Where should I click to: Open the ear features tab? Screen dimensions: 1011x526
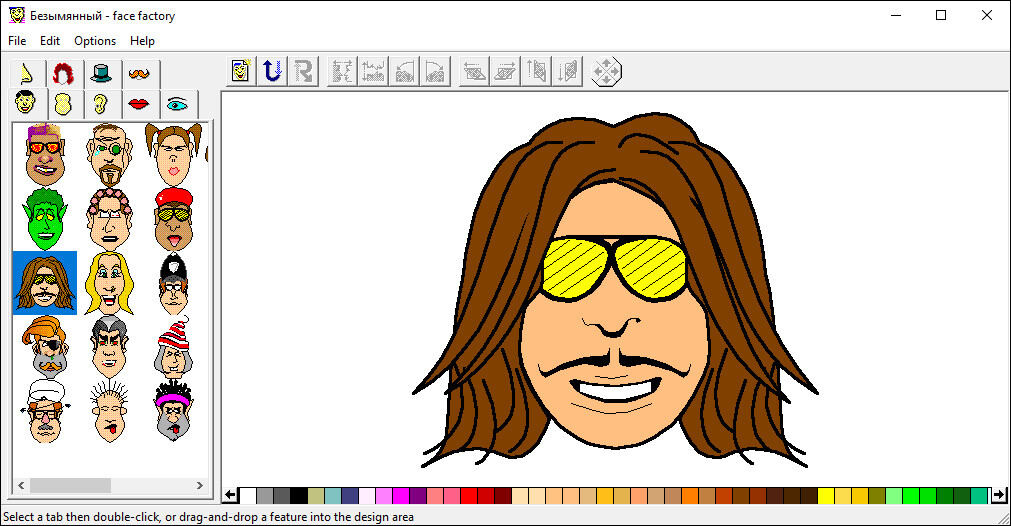tap(101, 104)
